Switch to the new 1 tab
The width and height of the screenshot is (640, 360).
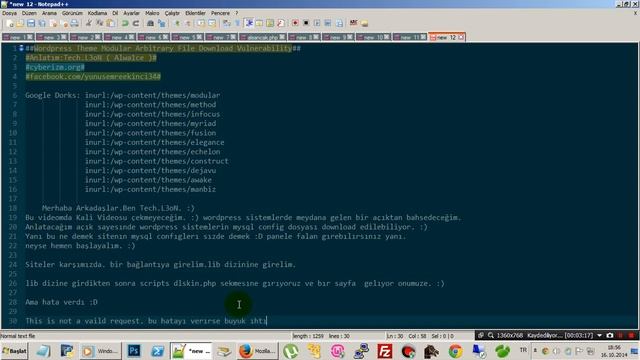[18, 37]
